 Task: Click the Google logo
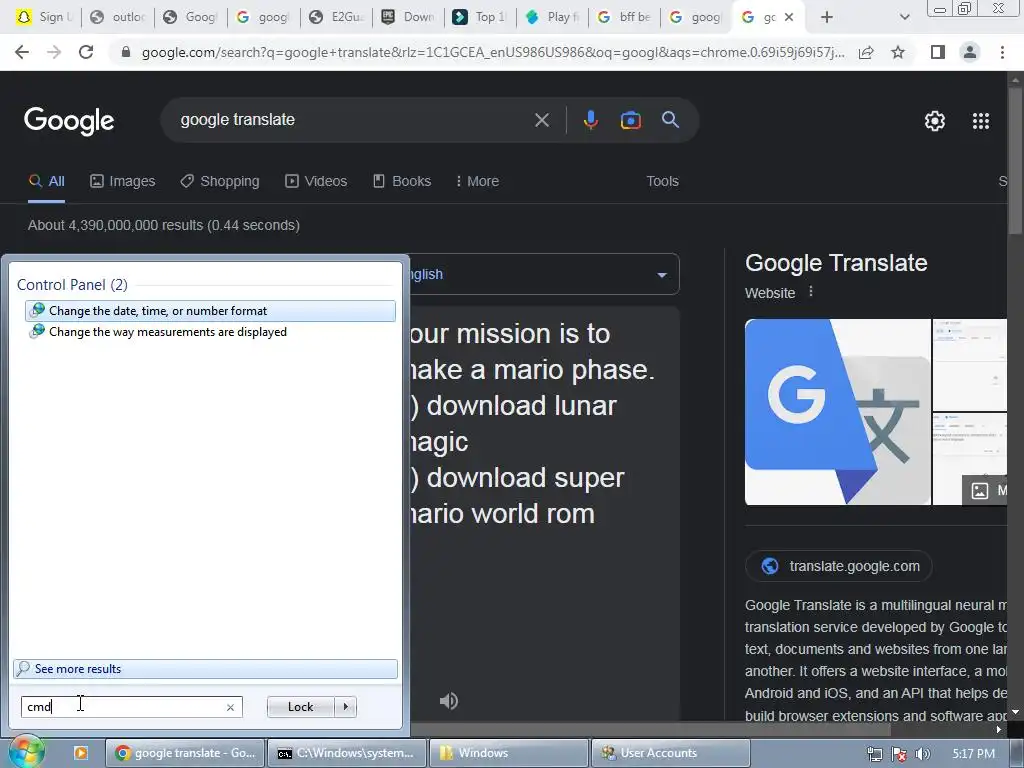[69, 121]
